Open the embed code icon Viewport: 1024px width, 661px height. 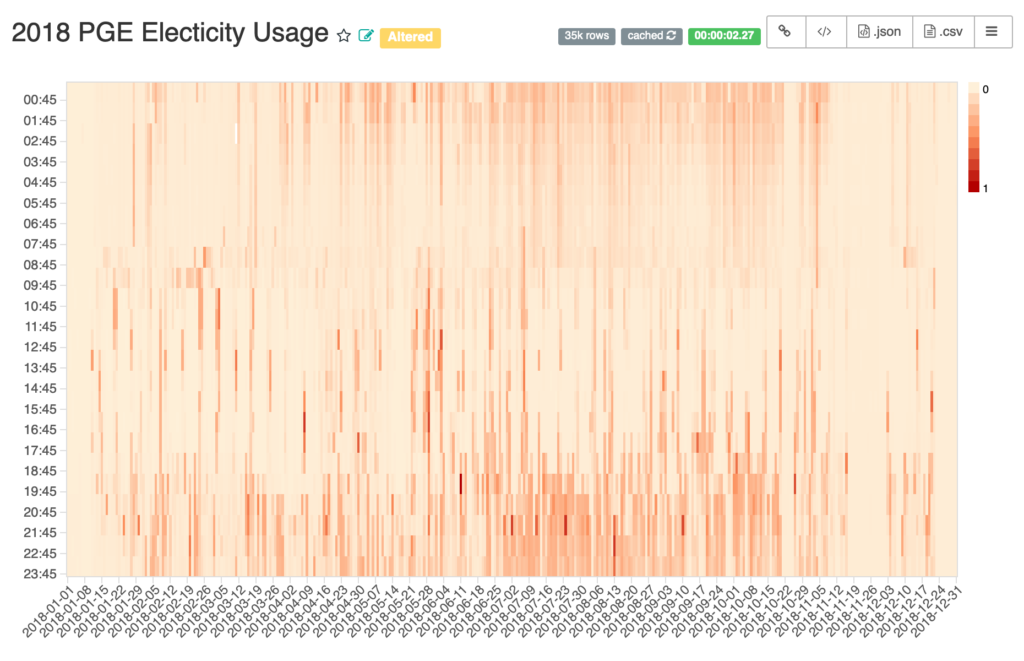pyautogui.click(x=824, y=32)
